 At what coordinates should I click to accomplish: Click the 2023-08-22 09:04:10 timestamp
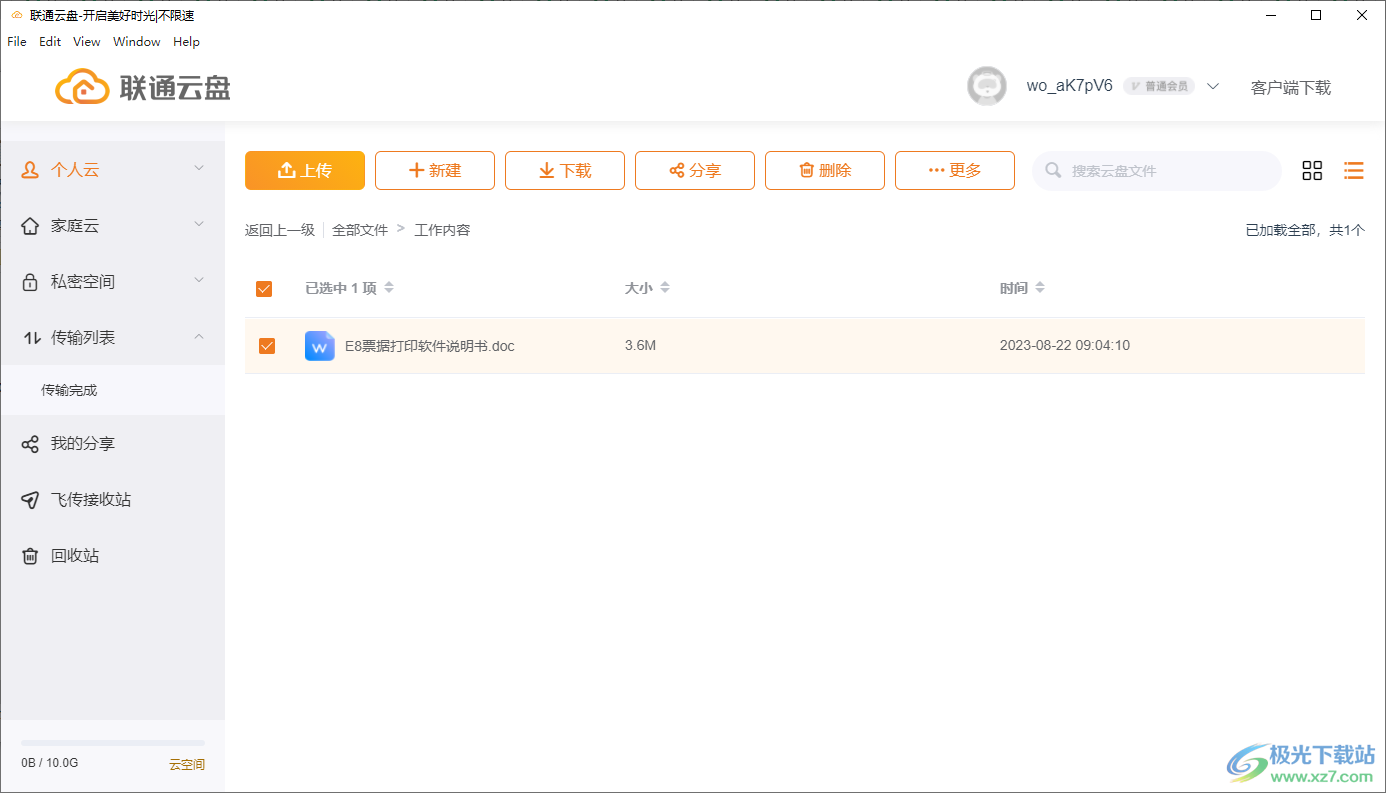point(1065,346)
